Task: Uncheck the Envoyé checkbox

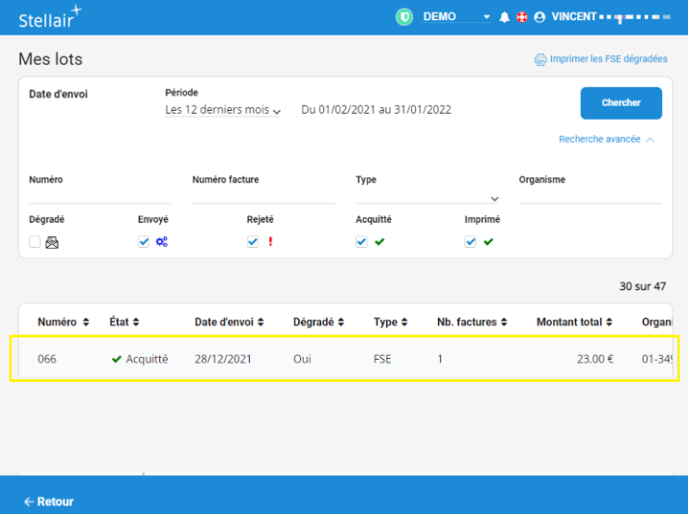Action: coord(144,242)
